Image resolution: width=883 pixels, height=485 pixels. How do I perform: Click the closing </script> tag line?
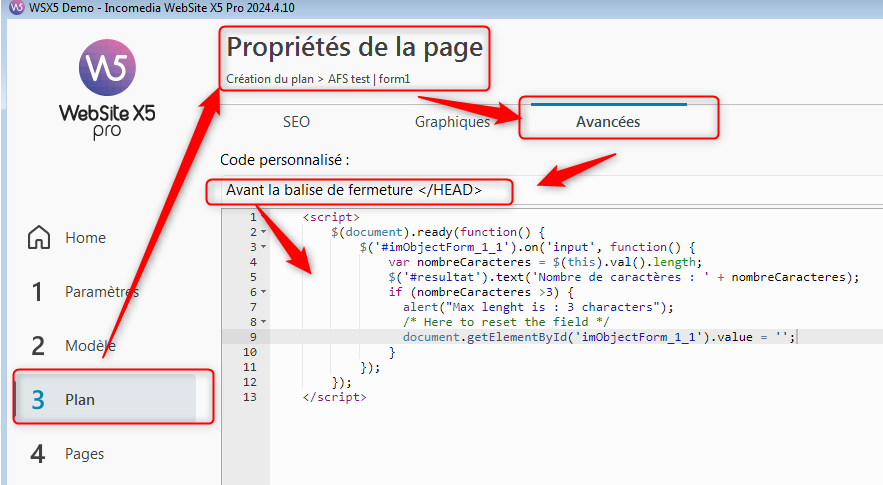(335, 397)
